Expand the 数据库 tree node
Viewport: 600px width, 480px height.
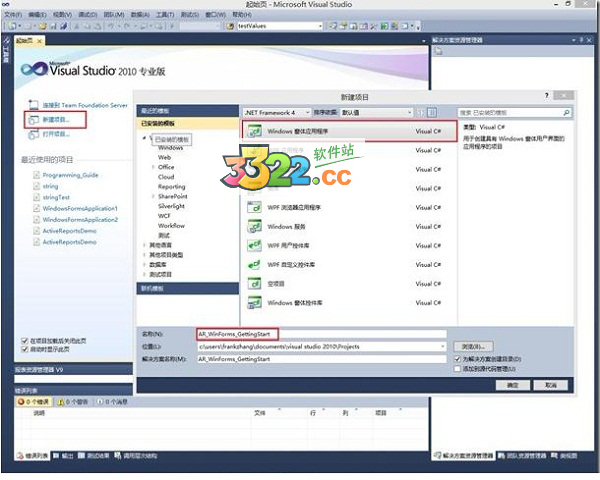coord(144,264)
